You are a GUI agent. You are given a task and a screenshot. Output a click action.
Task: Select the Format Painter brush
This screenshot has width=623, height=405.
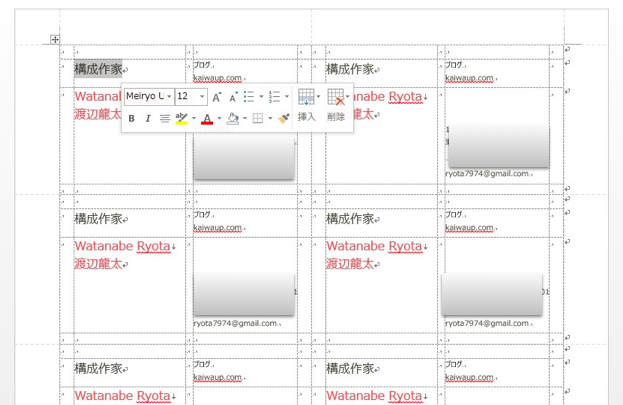point(284,119)
